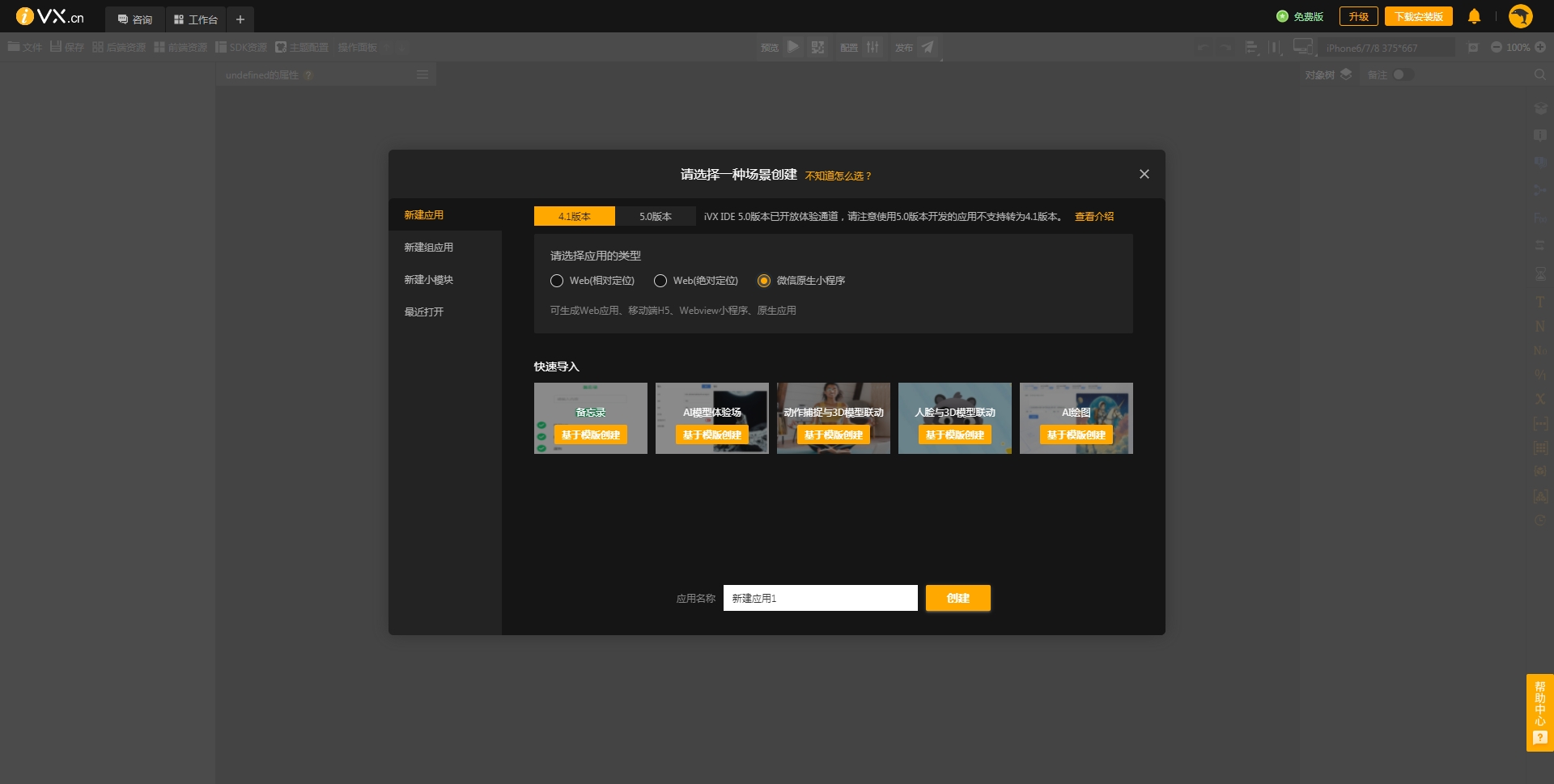Image resolution: width=1554 pixels, height=784 pixels.
Task: Click the redo arrow icon
Action: 1226,48
